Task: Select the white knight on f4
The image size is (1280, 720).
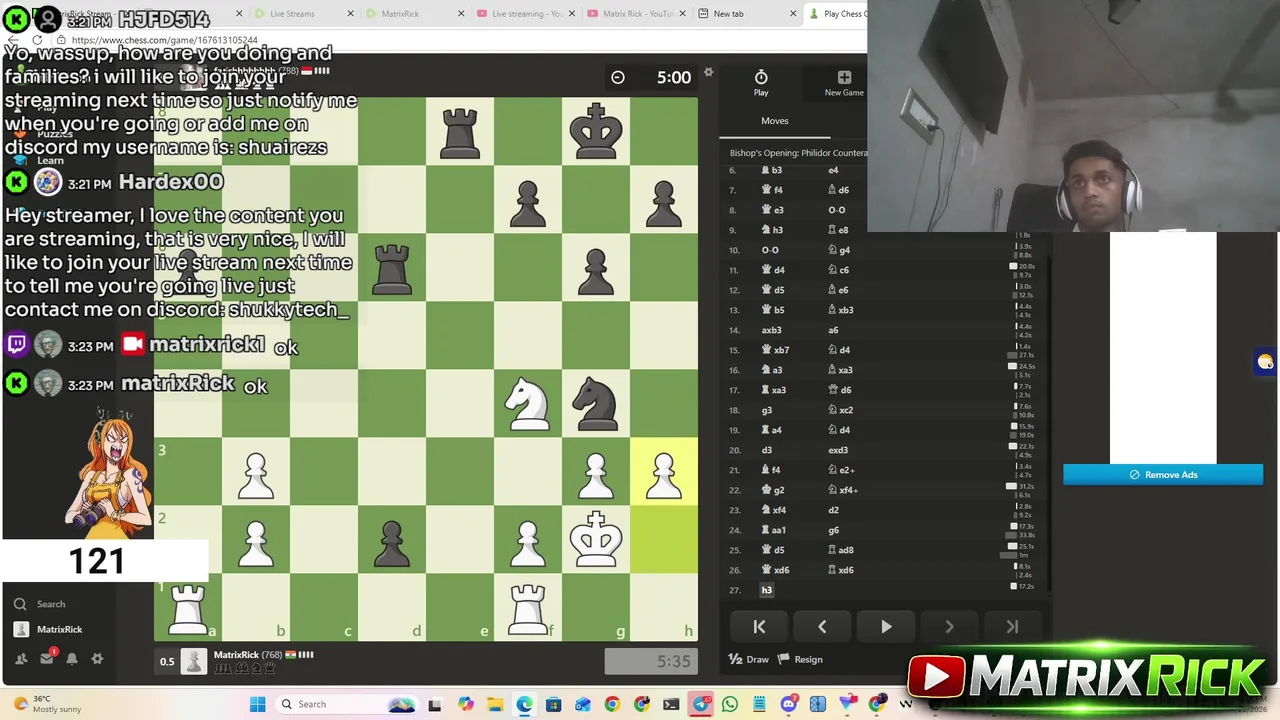Action: (528, 404)
